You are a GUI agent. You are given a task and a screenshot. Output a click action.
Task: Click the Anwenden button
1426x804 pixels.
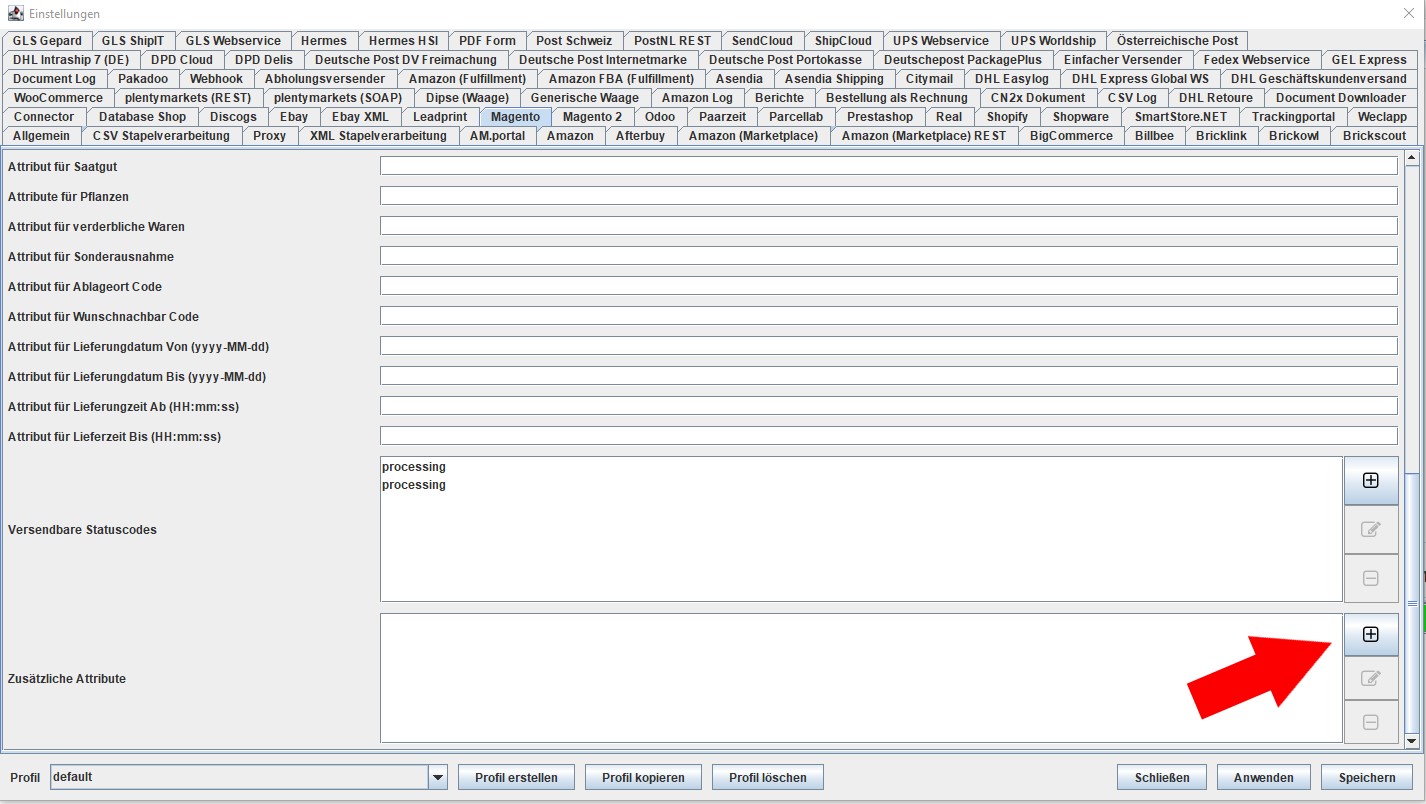pyautogui.click(x=1264, y=777)
